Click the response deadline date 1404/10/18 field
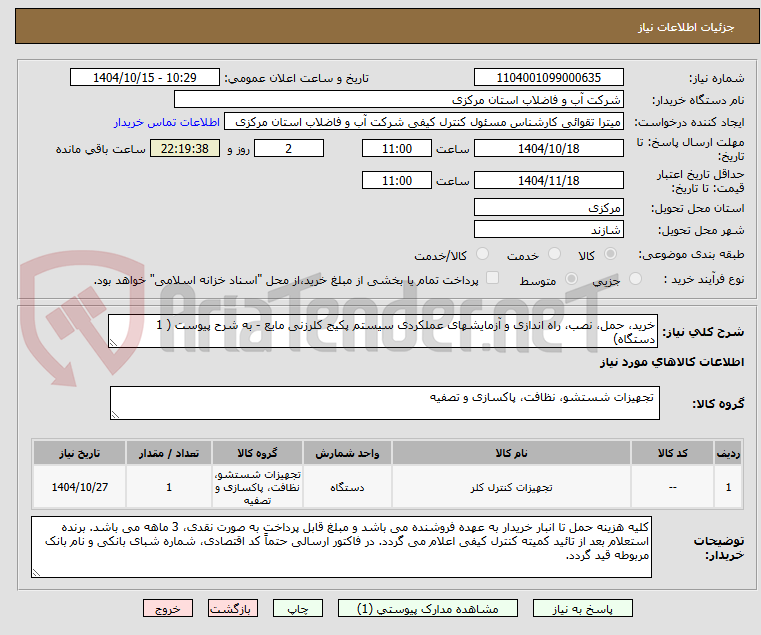Viewport: 761px width, 635px height. [x=548, y=149]
